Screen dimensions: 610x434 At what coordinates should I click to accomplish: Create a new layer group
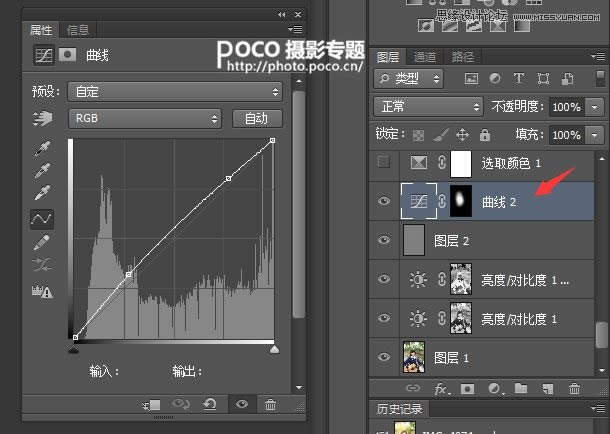pyautogui.click(x=521, y=388)
